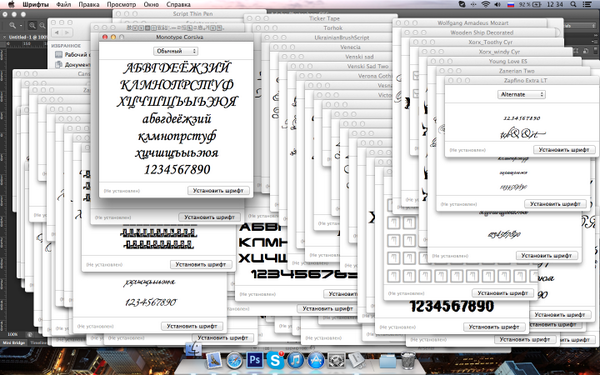Install font in Zapfino Extra LT window

(564, 150)
